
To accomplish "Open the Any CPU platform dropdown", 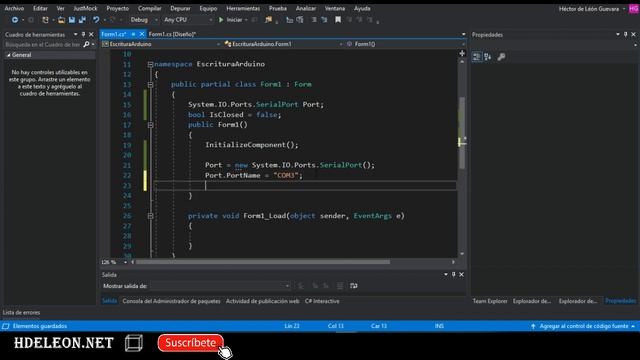I will pyautogui.click(x=188, y=20).
